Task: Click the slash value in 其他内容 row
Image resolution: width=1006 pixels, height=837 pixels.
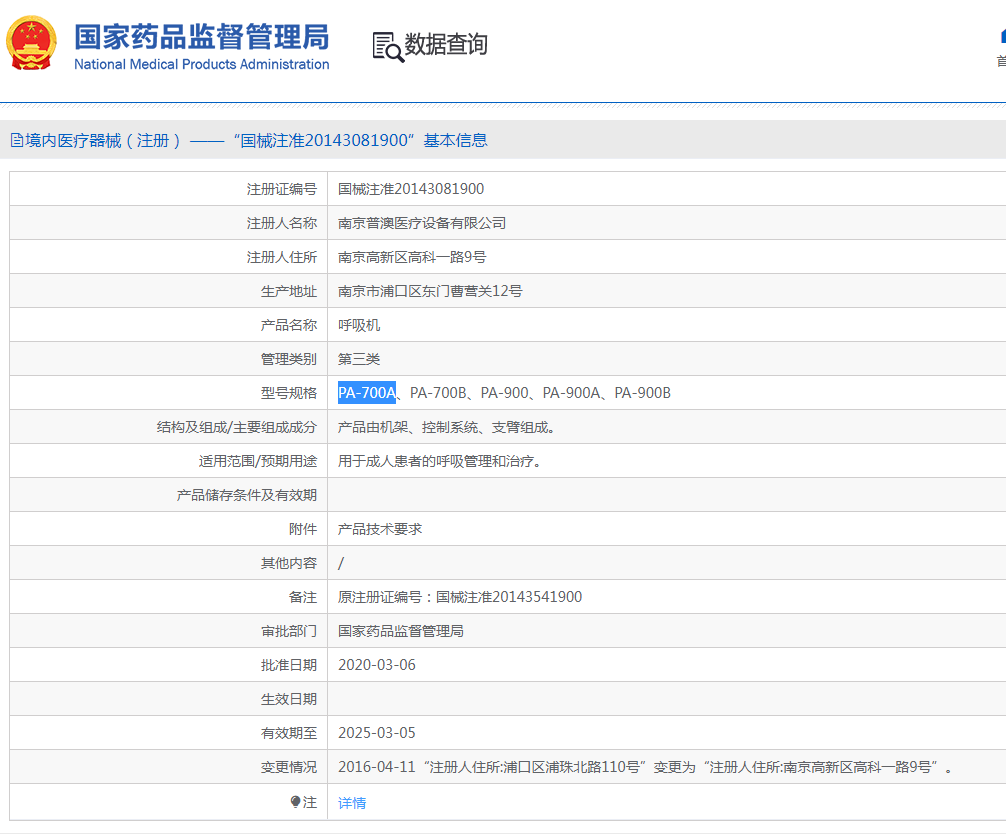Action: tap(341, 563)
